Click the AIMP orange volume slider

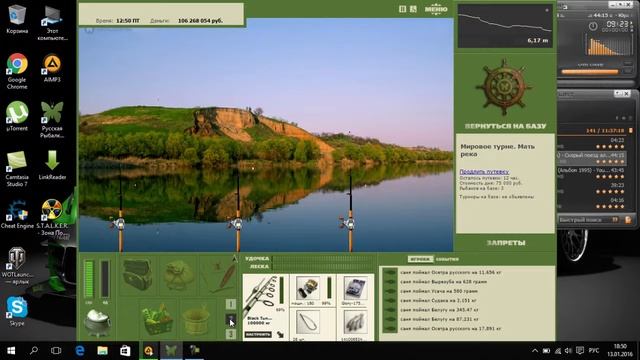coord(590,72)
